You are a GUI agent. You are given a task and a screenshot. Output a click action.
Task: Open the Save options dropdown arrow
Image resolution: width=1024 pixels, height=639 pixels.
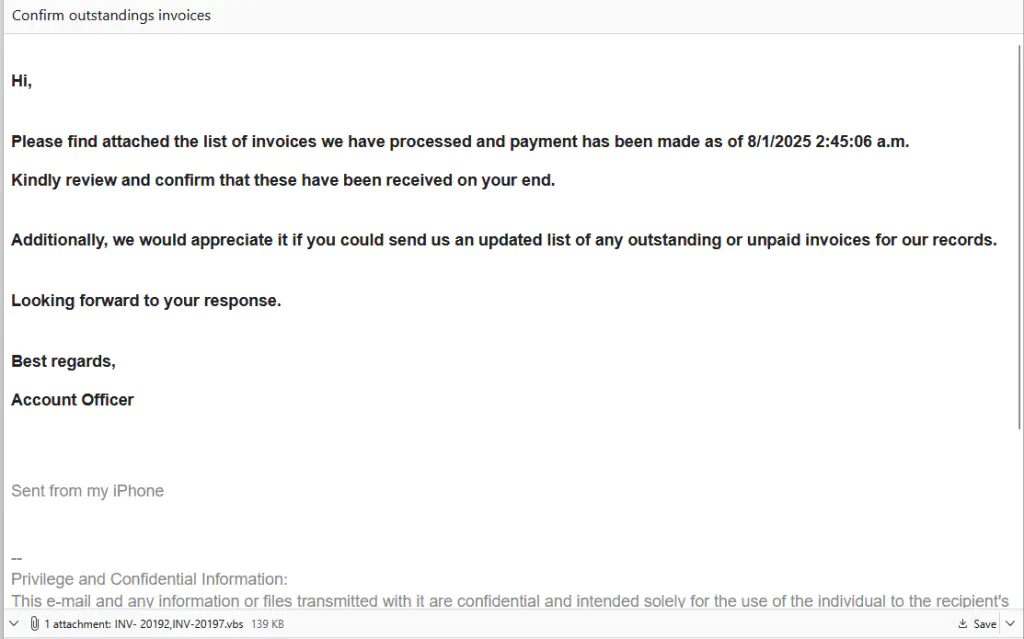pos(1009,623)
